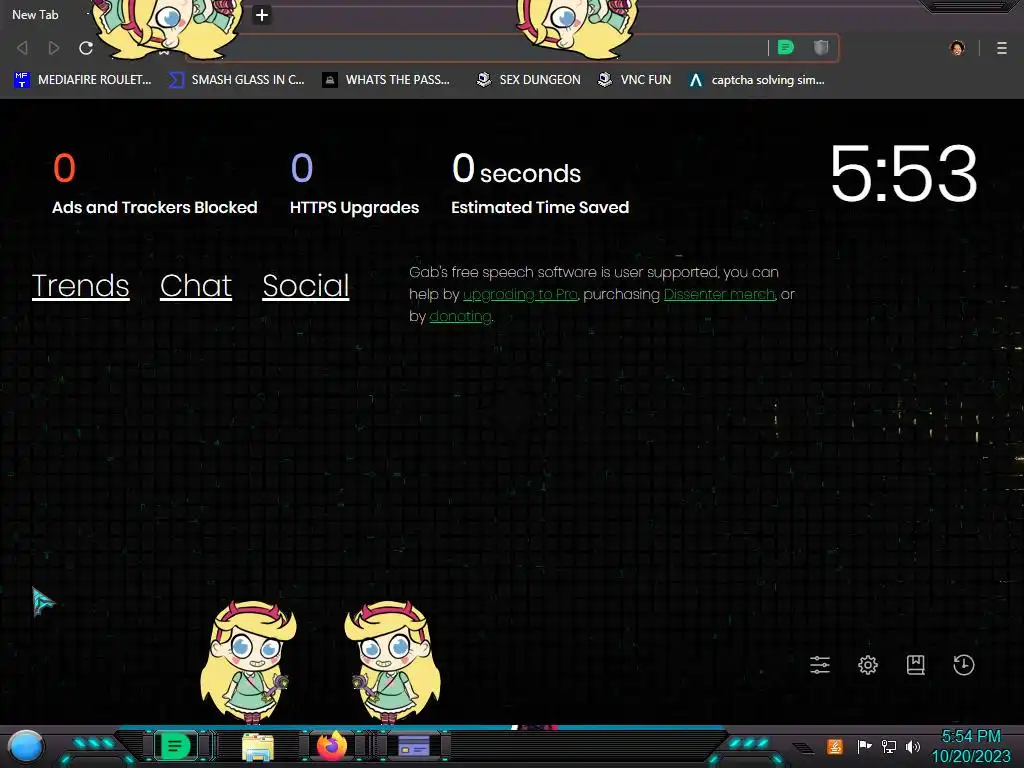The height and width of the screenshot is (768, 1024).
Task: Open Dissenter browser in taskbar
Action: click(x=175, y=746)
